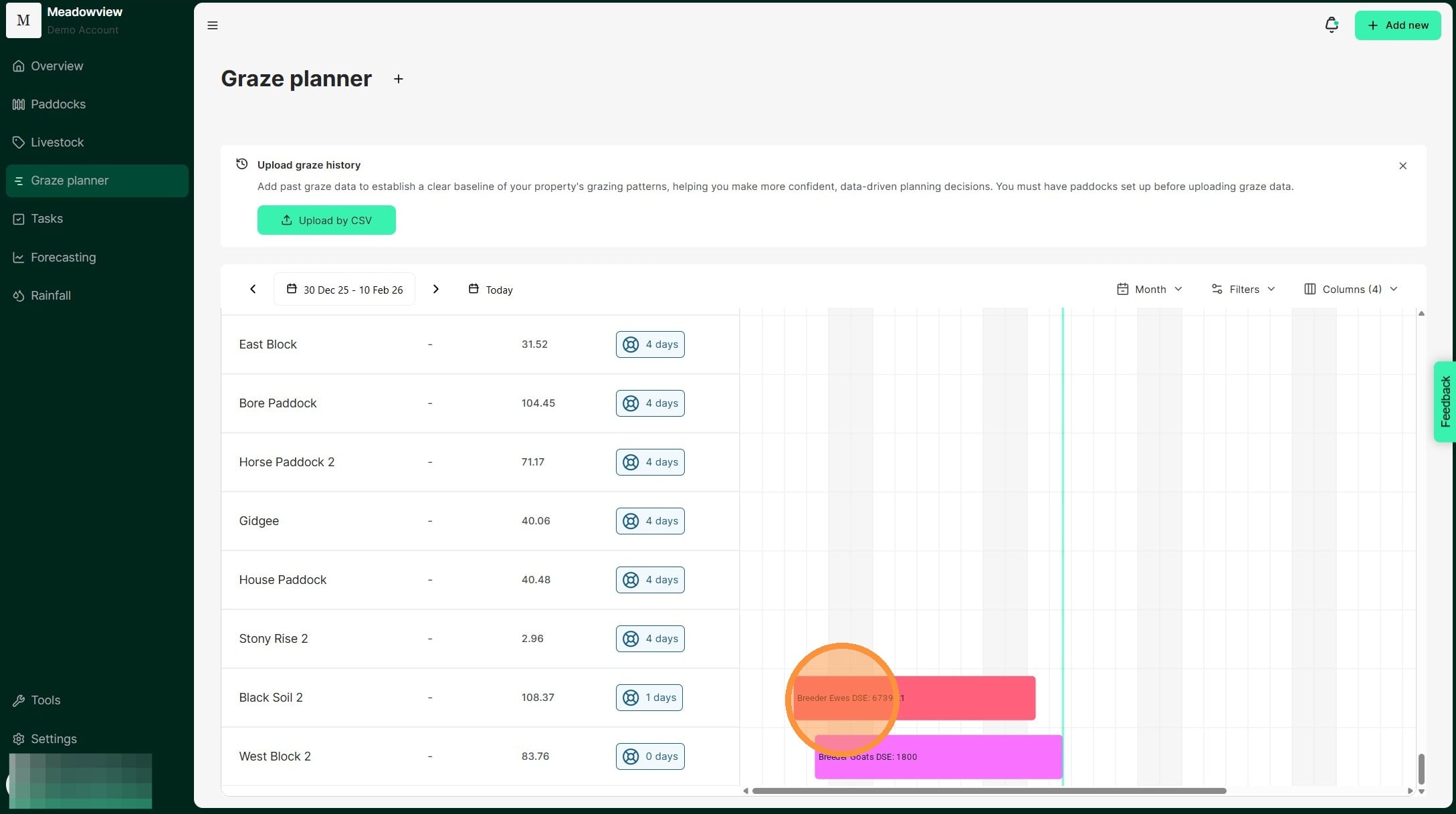The width and height of the screenshot is (1456, 814).
Task: Click West Block 2 0 days badge
Action: point(649,756)
